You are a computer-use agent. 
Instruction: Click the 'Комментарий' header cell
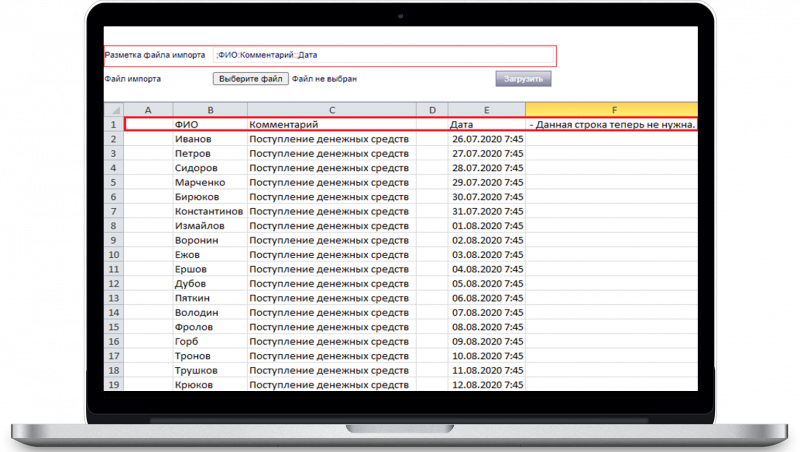click(x=332, y=124)
